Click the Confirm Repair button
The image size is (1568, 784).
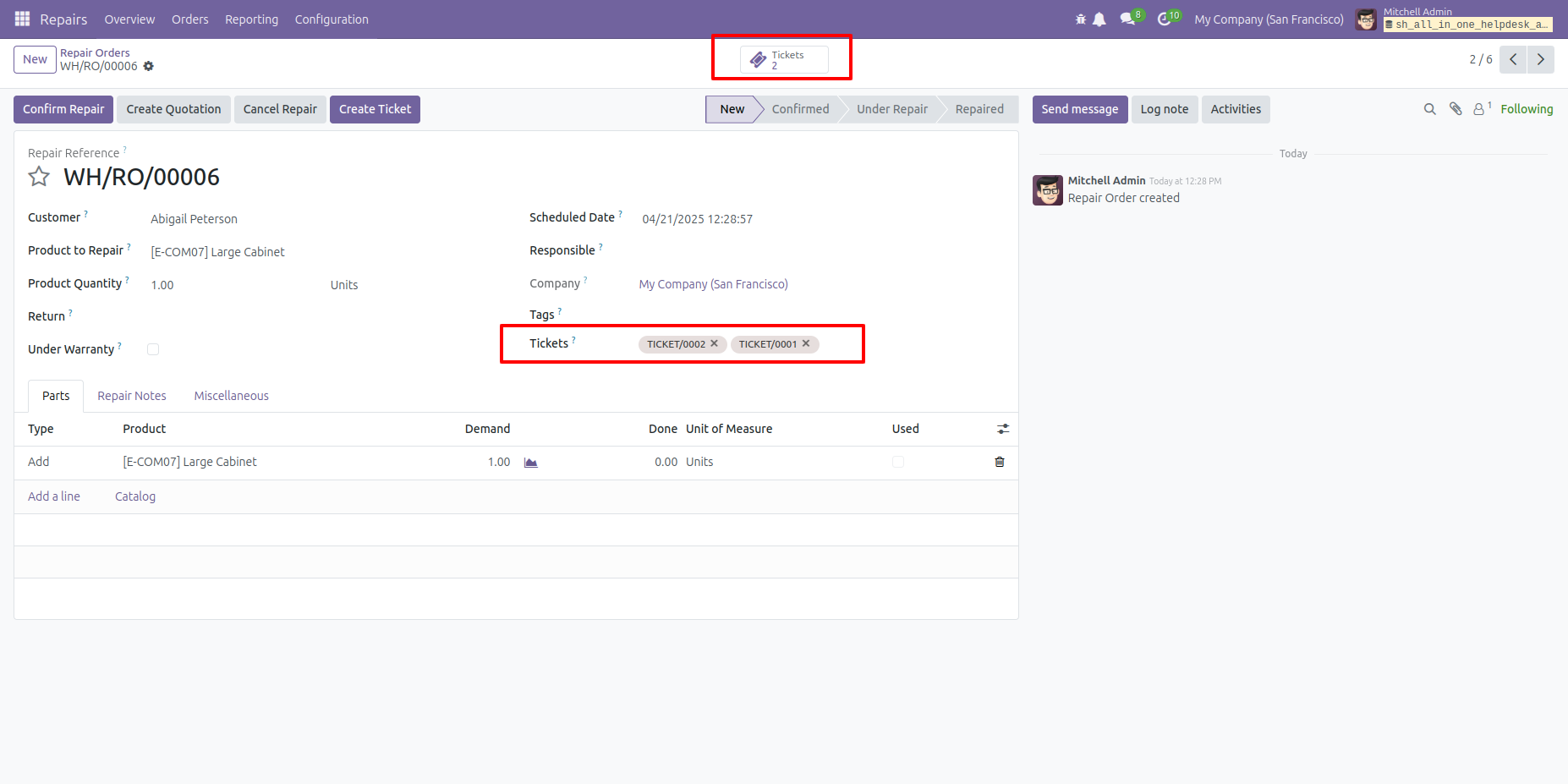click(x=63, y=109)
